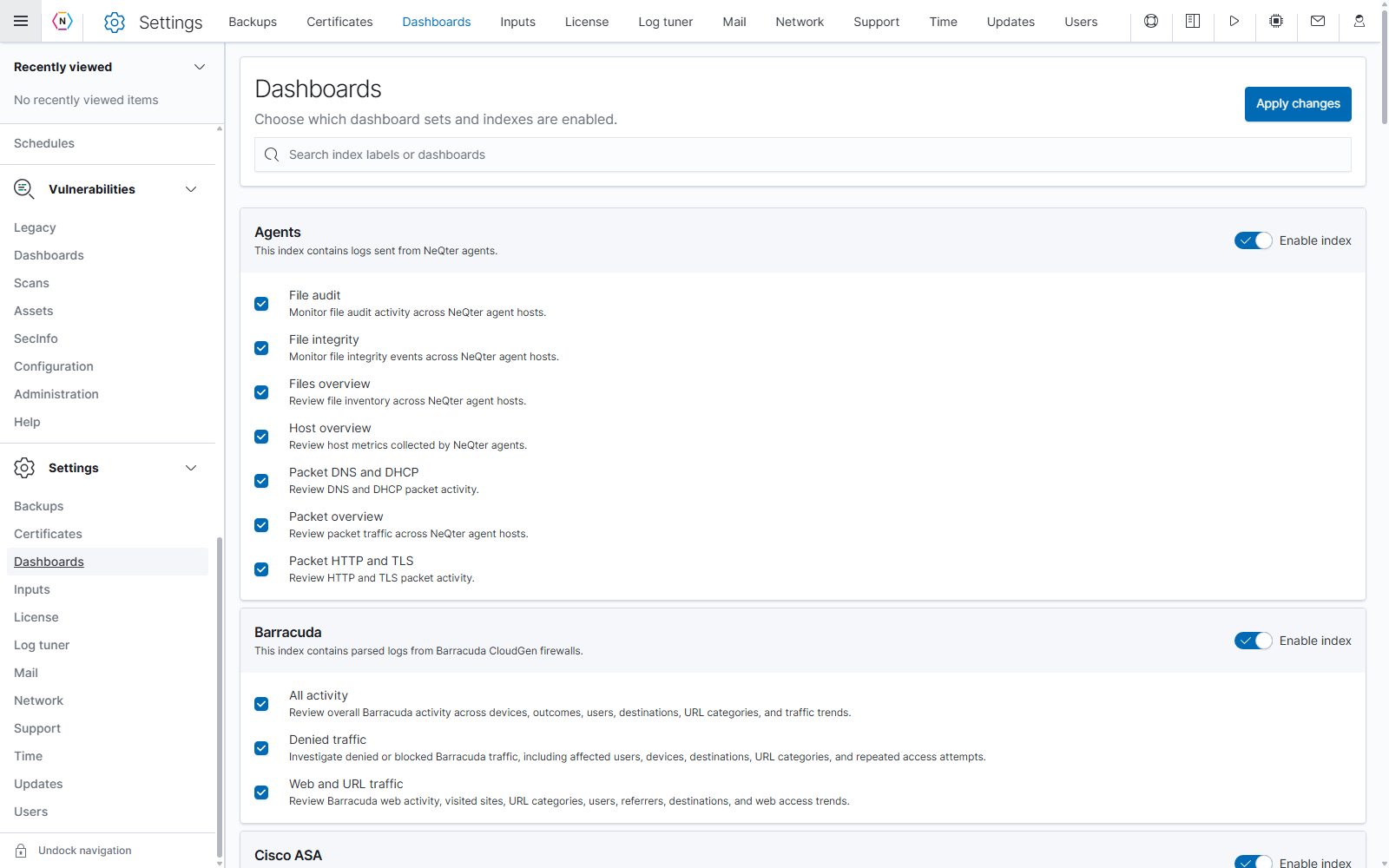Uncheck the Denied traffic dashboard
The image size is (1389, 868).
261,748
